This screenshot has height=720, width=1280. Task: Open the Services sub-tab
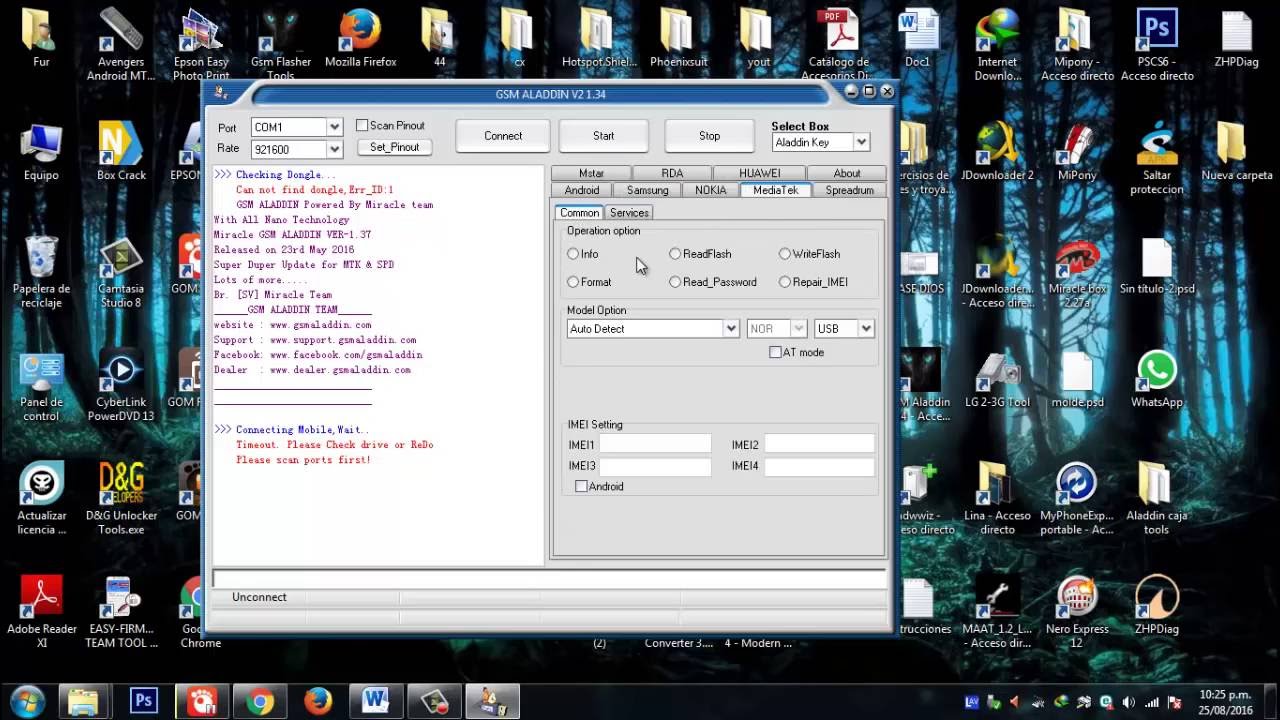click(x=629, y=213)
